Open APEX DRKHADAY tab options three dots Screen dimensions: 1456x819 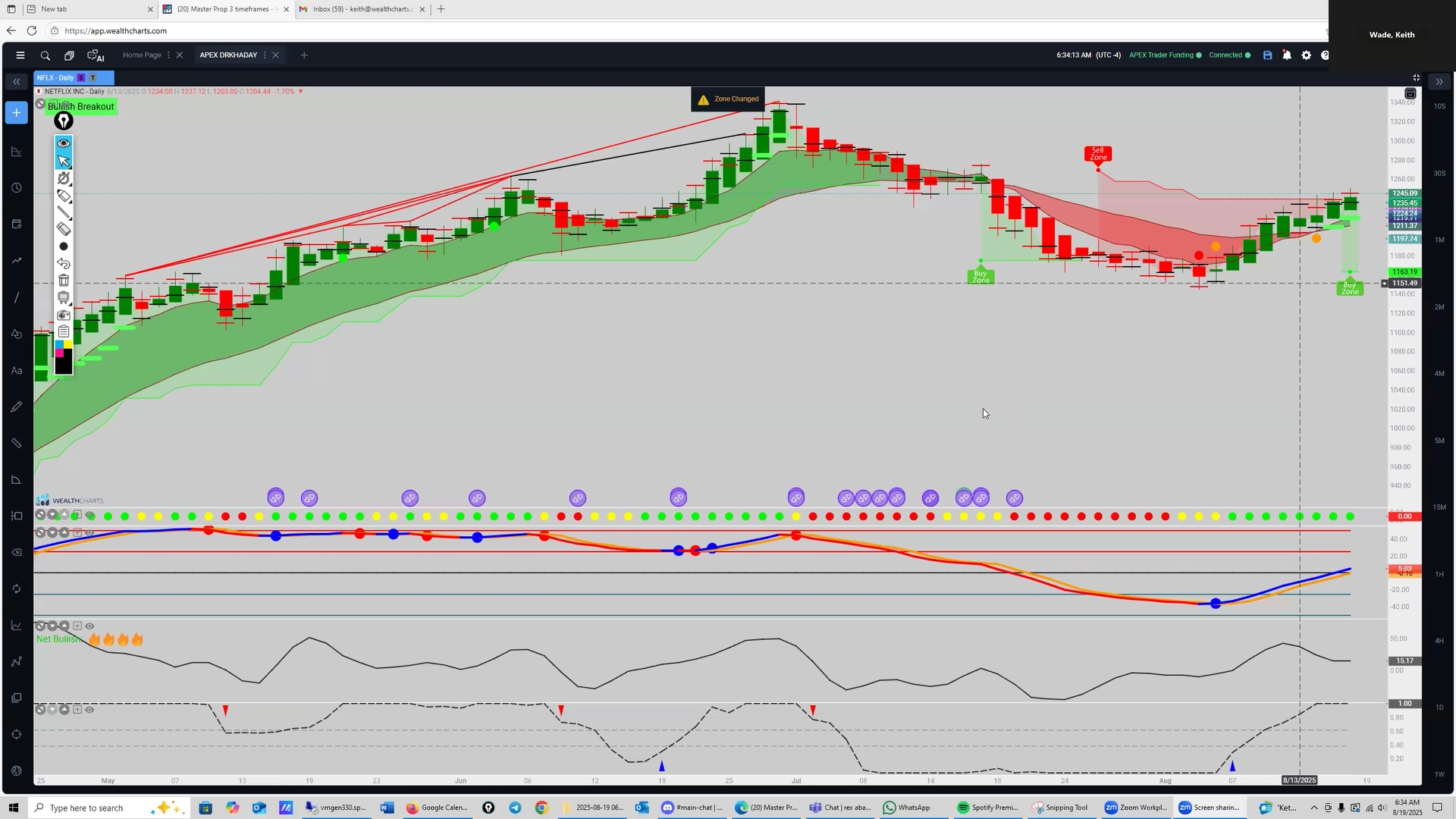(x=265, y=55)
